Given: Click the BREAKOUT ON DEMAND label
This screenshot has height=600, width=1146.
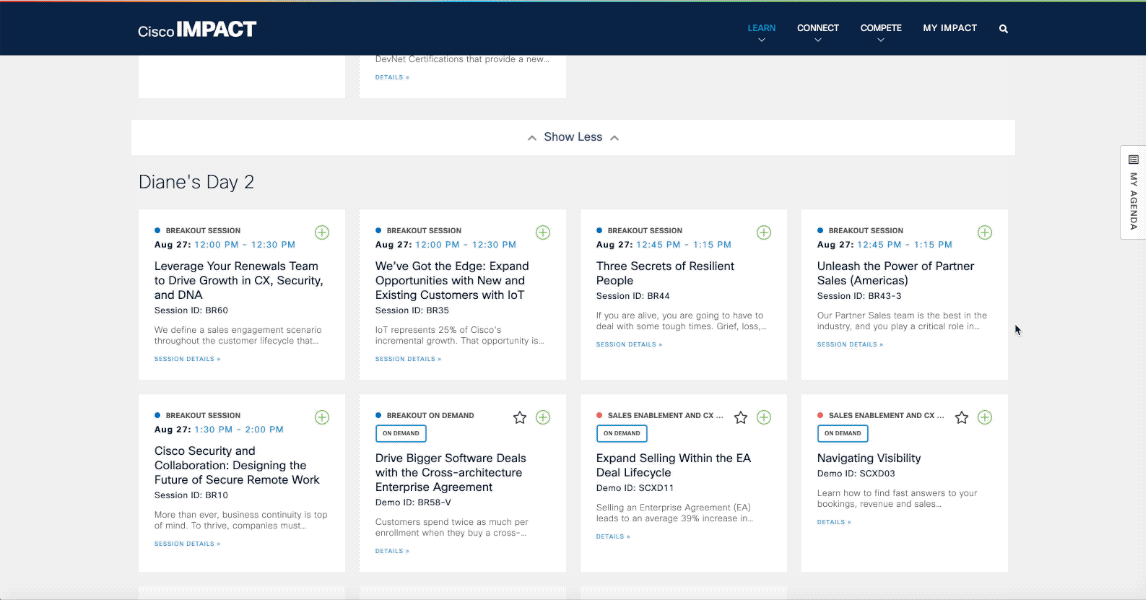Looking at the screenshot, I should (x=430, y=415).
